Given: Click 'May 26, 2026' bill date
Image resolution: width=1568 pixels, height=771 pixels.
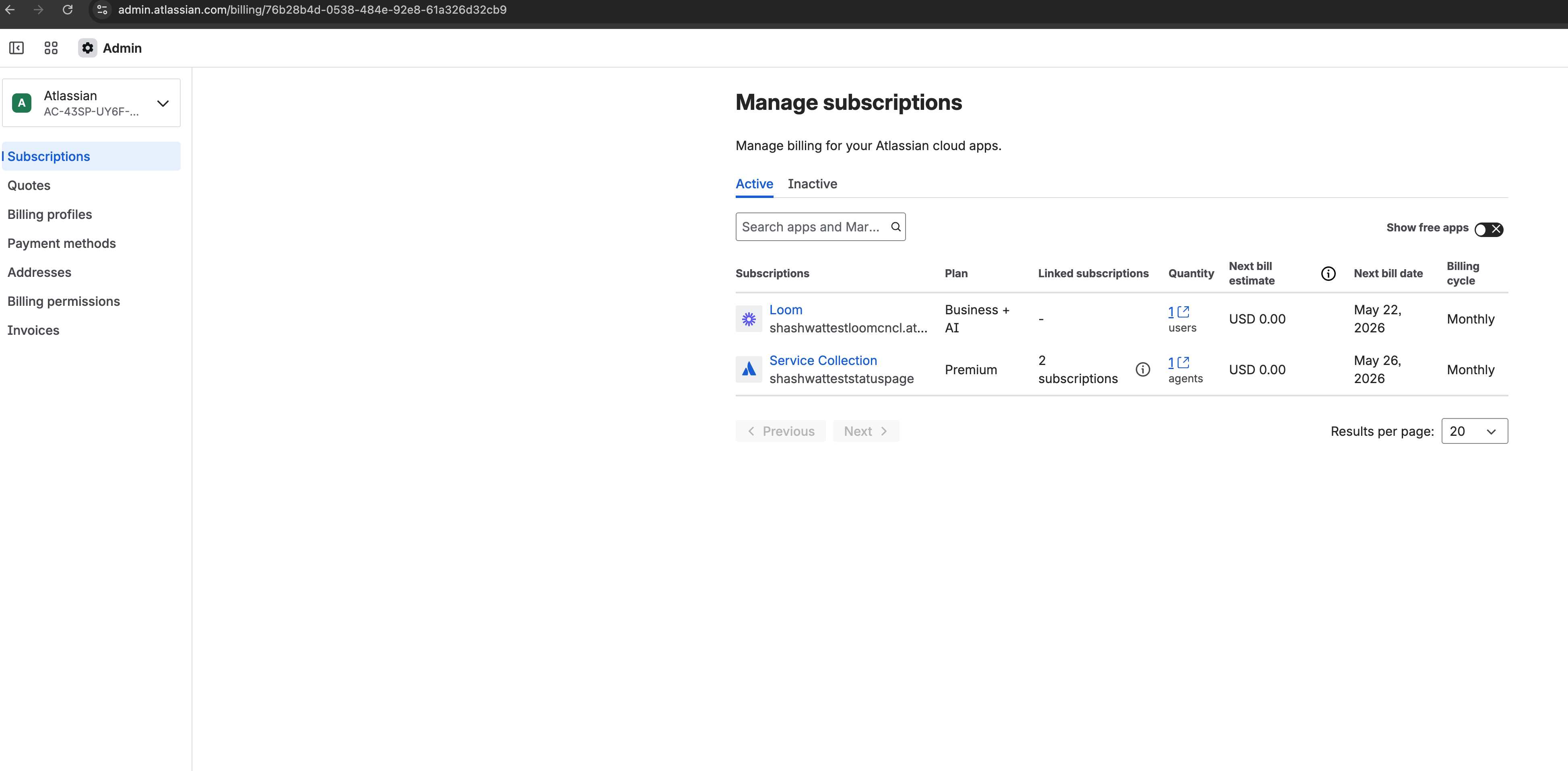Looking at the screenshot, I should [x=1378, y=369].
